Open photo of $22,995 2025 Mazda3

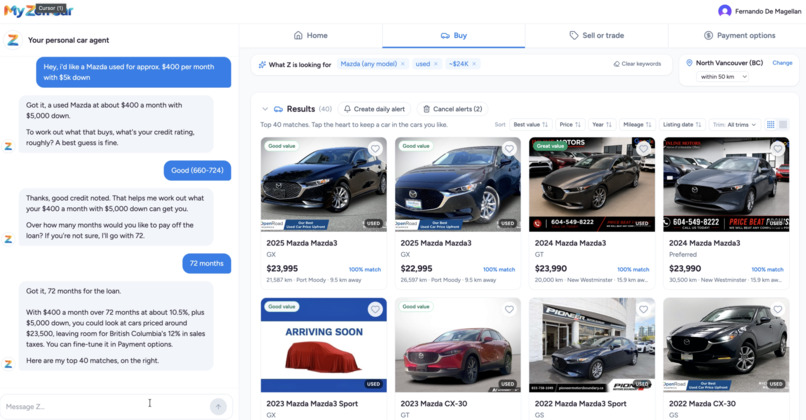click(457, 184)
